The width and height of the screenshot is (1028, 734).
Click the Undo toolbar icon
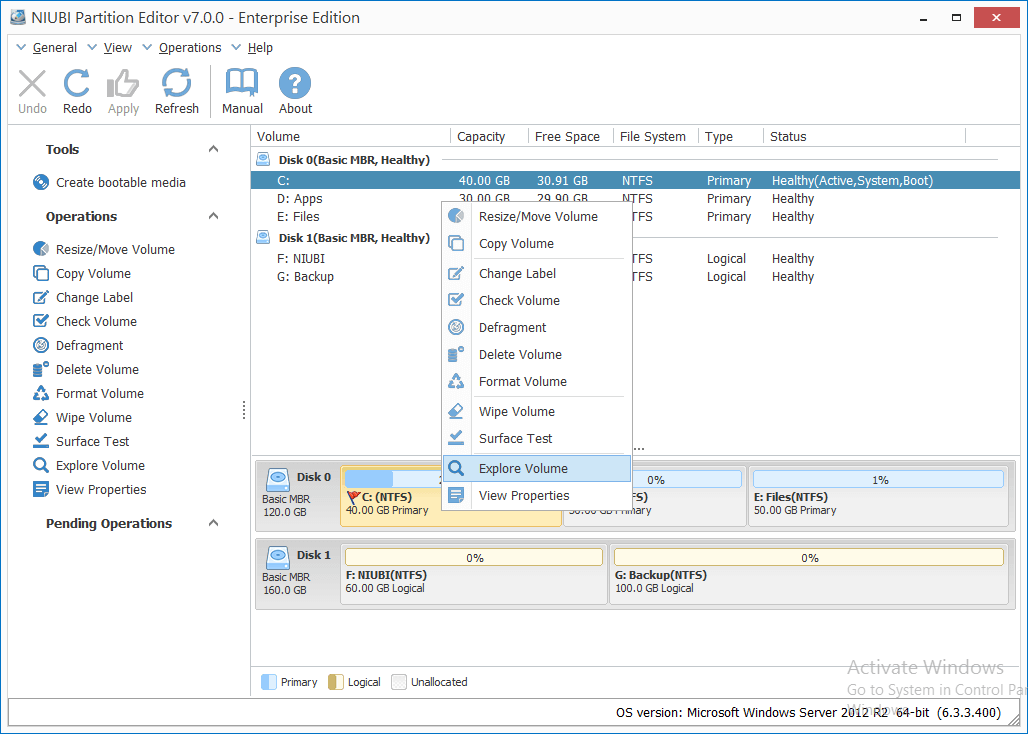click(x=32, y=84)
